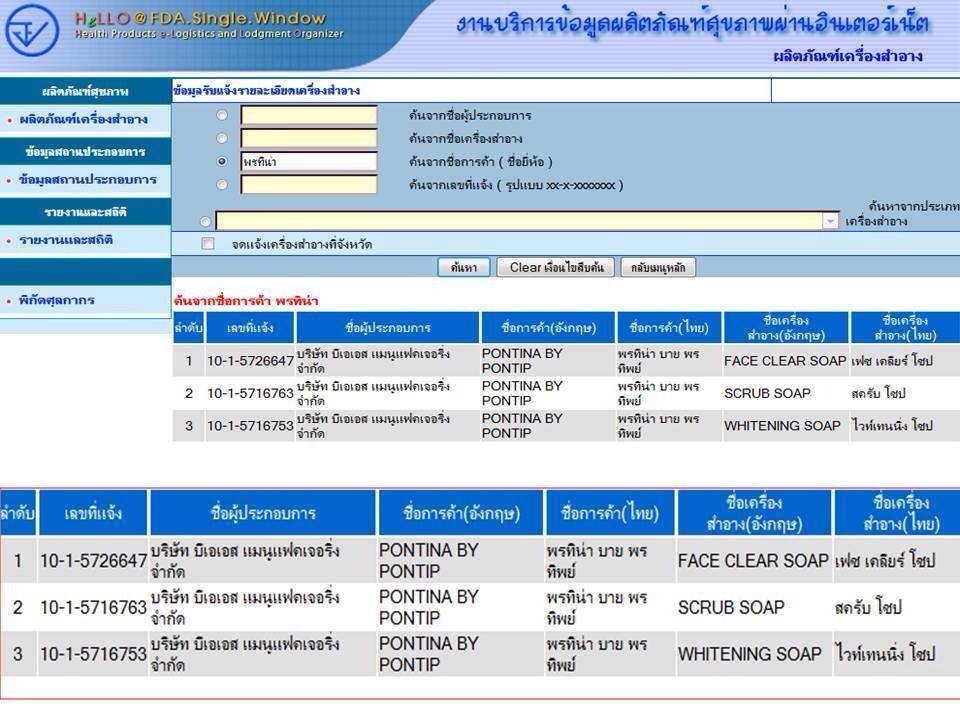
Task: Click ผลิตภัณฑ์เครื่องสำอาง title in the top banner
Action: [848, 56]
